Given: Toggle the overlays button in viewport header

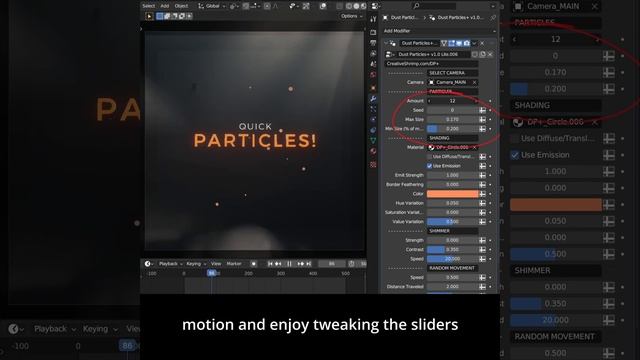Looking at the screenshot, I should pyautogui.click(x=323, y=6).
